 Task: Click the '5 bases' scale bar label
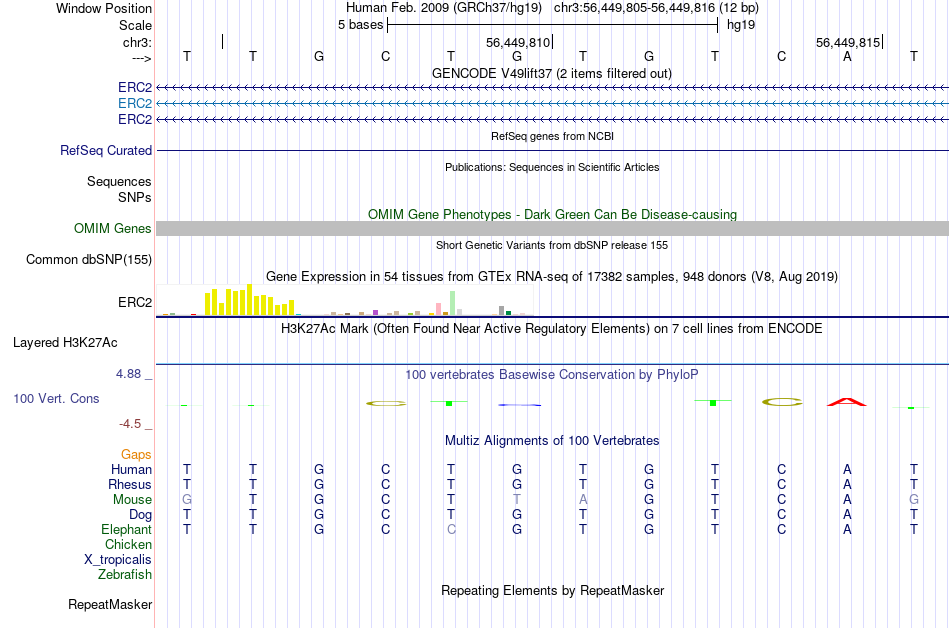click(360, 25)
